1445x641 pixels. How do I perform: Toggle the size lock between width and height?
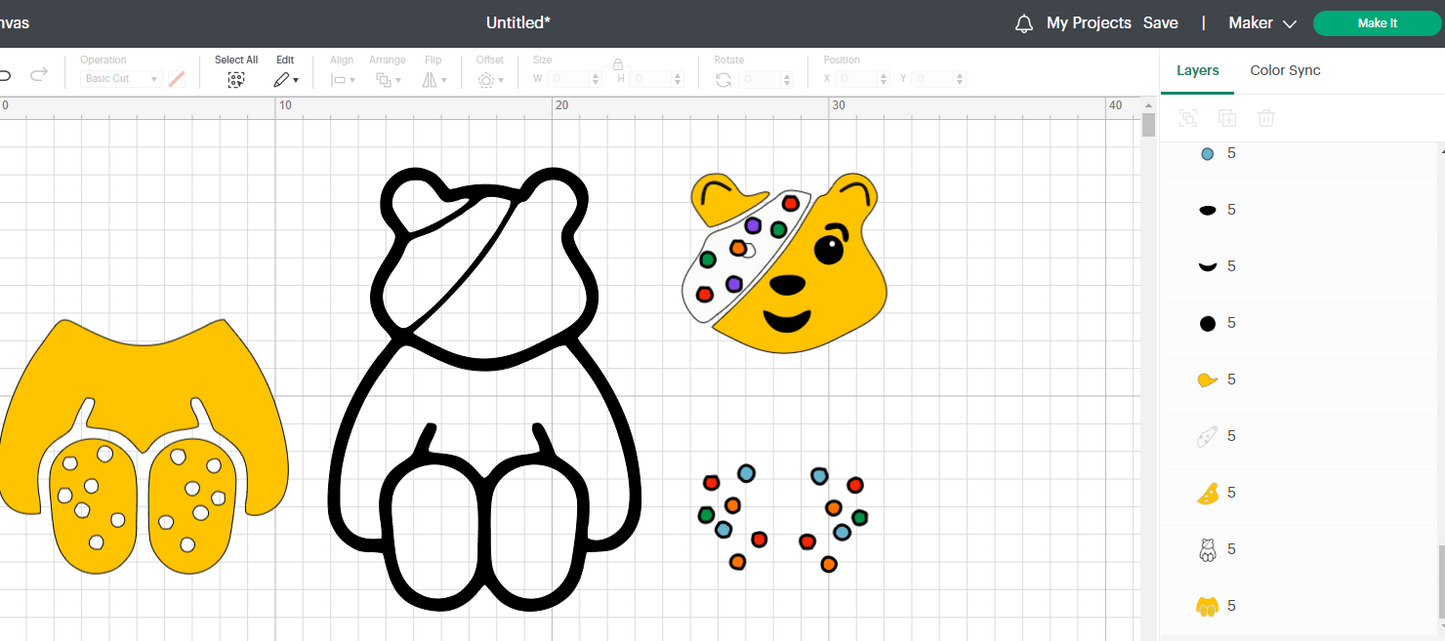(x=618, y=63)
